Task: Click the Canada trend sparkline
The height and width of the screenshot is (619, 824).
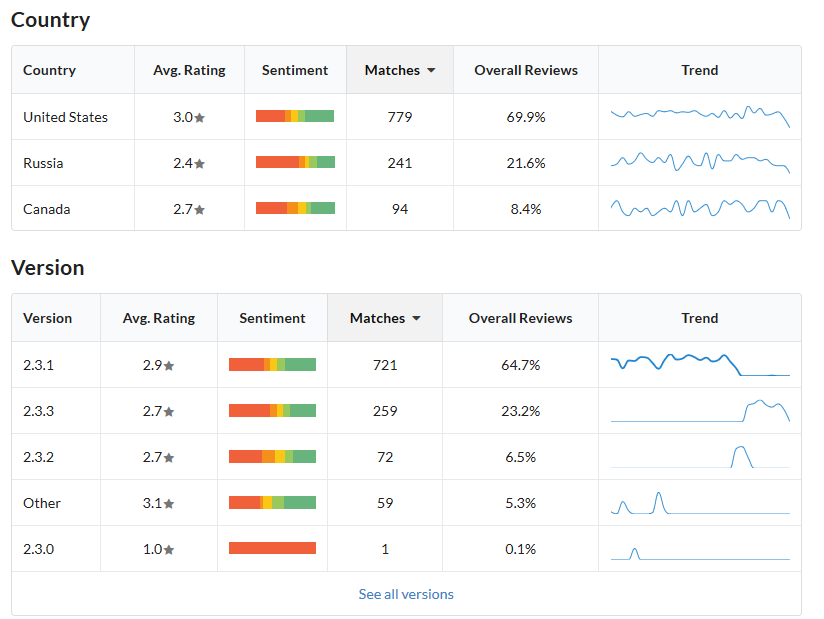Action: point(700,208)
